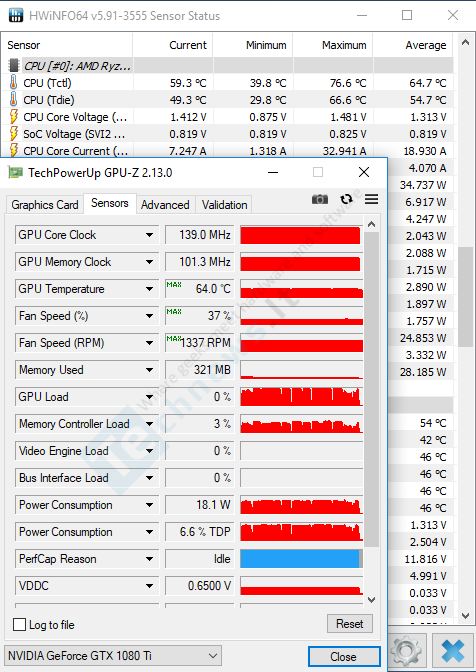Click the Maximum column header in HWiNFO64
Image resolution: width=476 pixels, height=672 pixels.
tap(333, 45)
